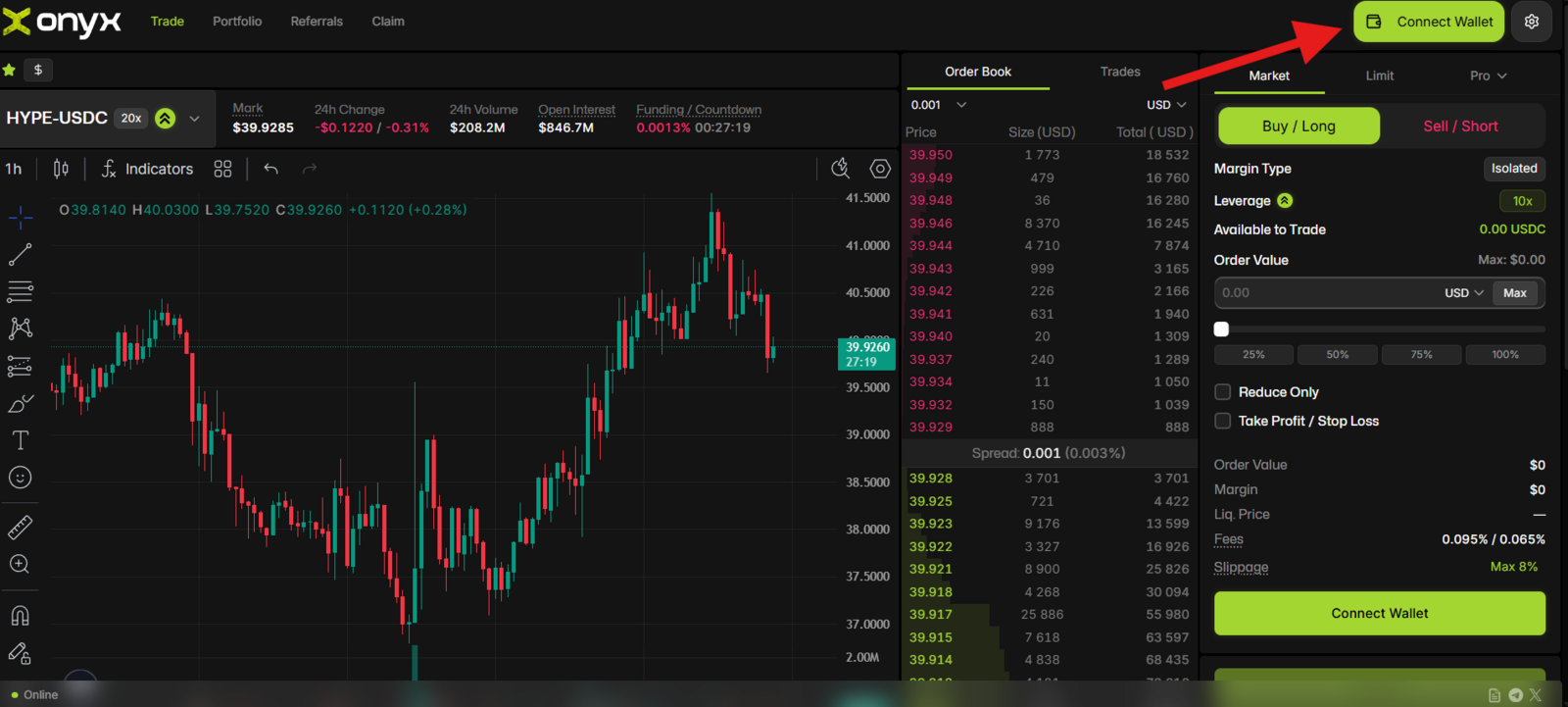Select the brush drawing tool

[x=21, y=403]
